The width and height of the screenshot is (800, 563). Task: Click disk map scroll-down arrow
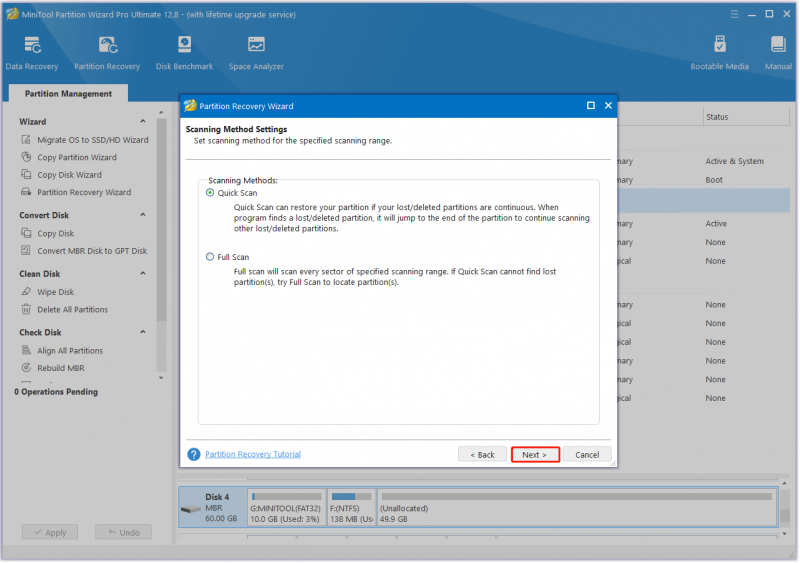(x=784, y=534)
